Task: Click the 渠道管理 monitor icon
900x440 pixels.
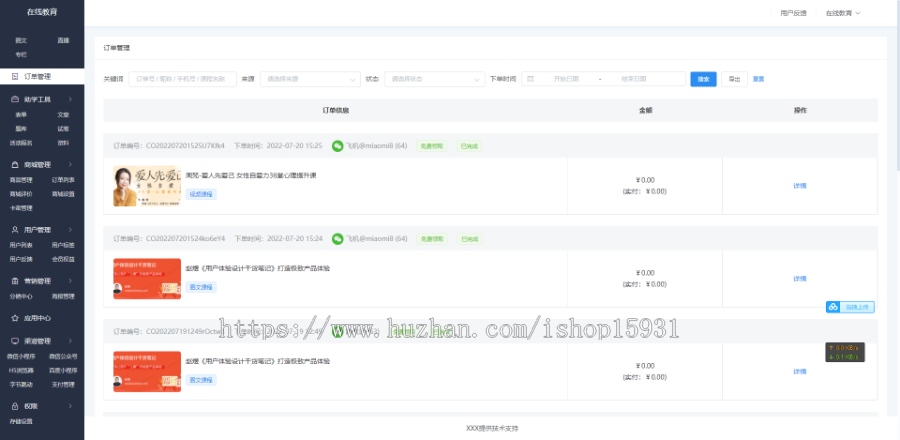Action: tap(15, 341)
